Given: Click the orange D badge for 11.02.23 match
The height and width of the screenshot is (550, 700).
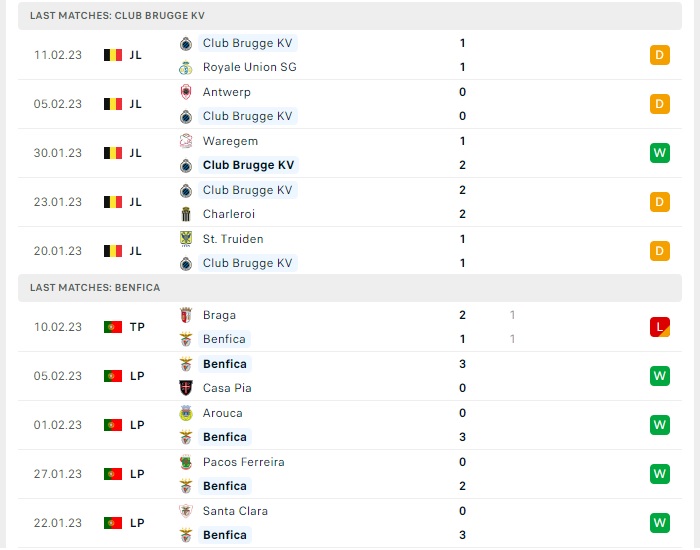Looking at the screenshot, I should point(660,55).
